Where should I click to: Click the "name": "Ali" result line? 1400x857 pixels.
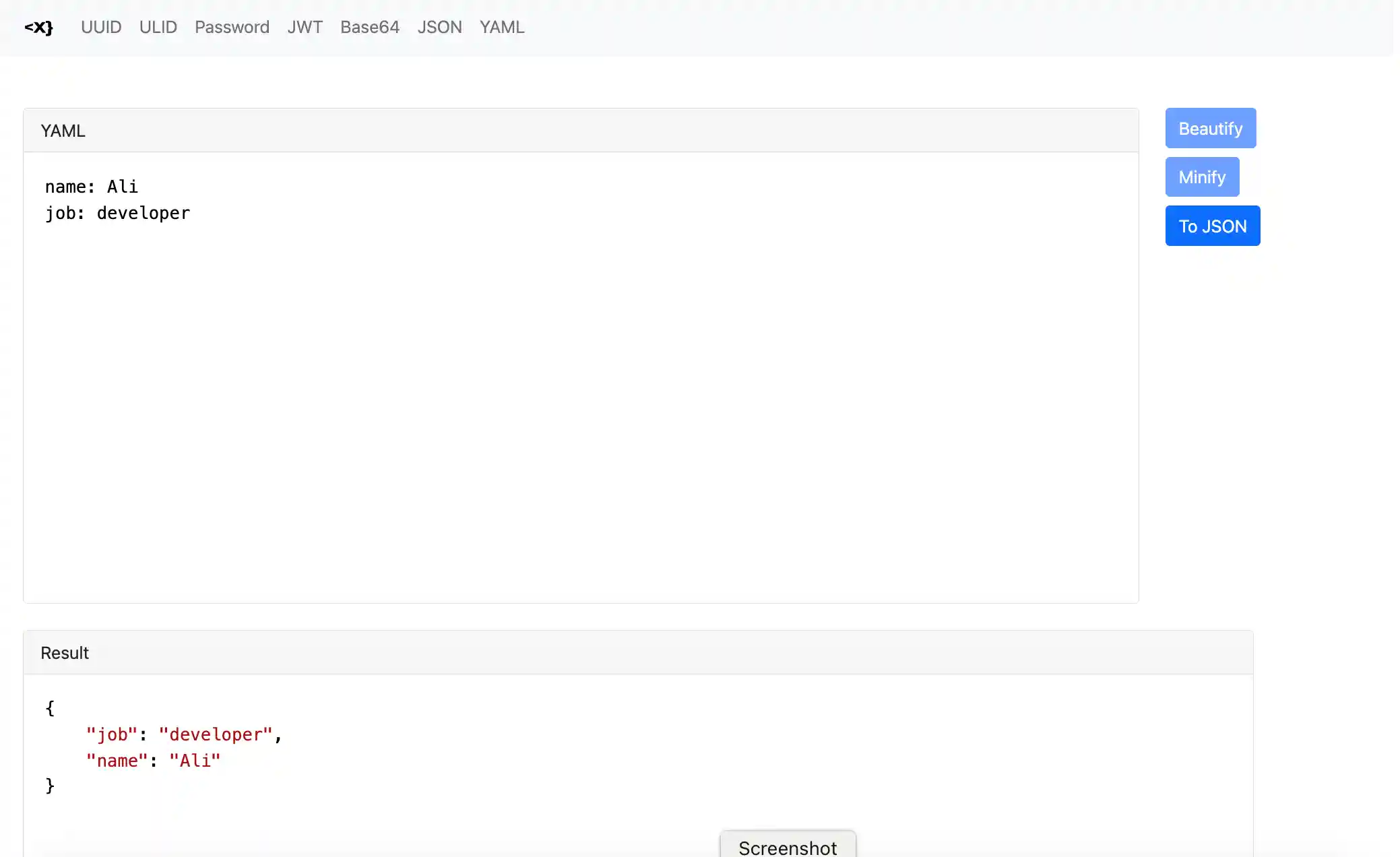tap(153, 761)
